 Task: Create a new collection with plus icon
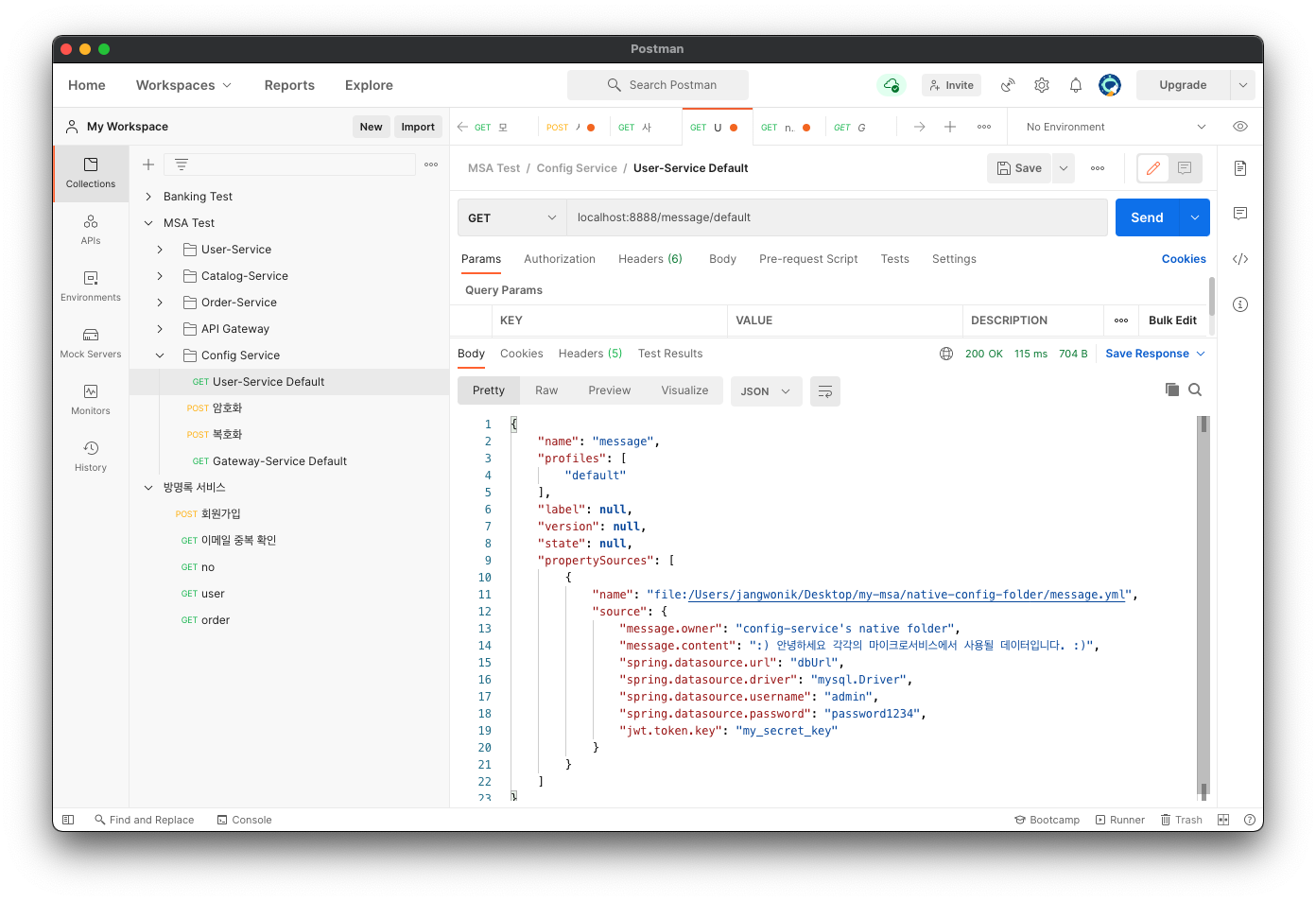pos(148,165)
